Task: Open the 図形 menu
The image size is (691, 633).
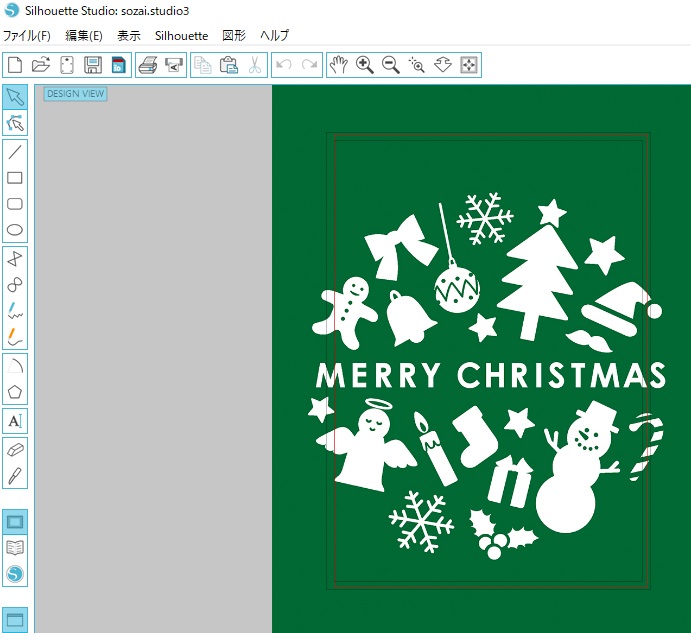Action: [x=233, y=35]
